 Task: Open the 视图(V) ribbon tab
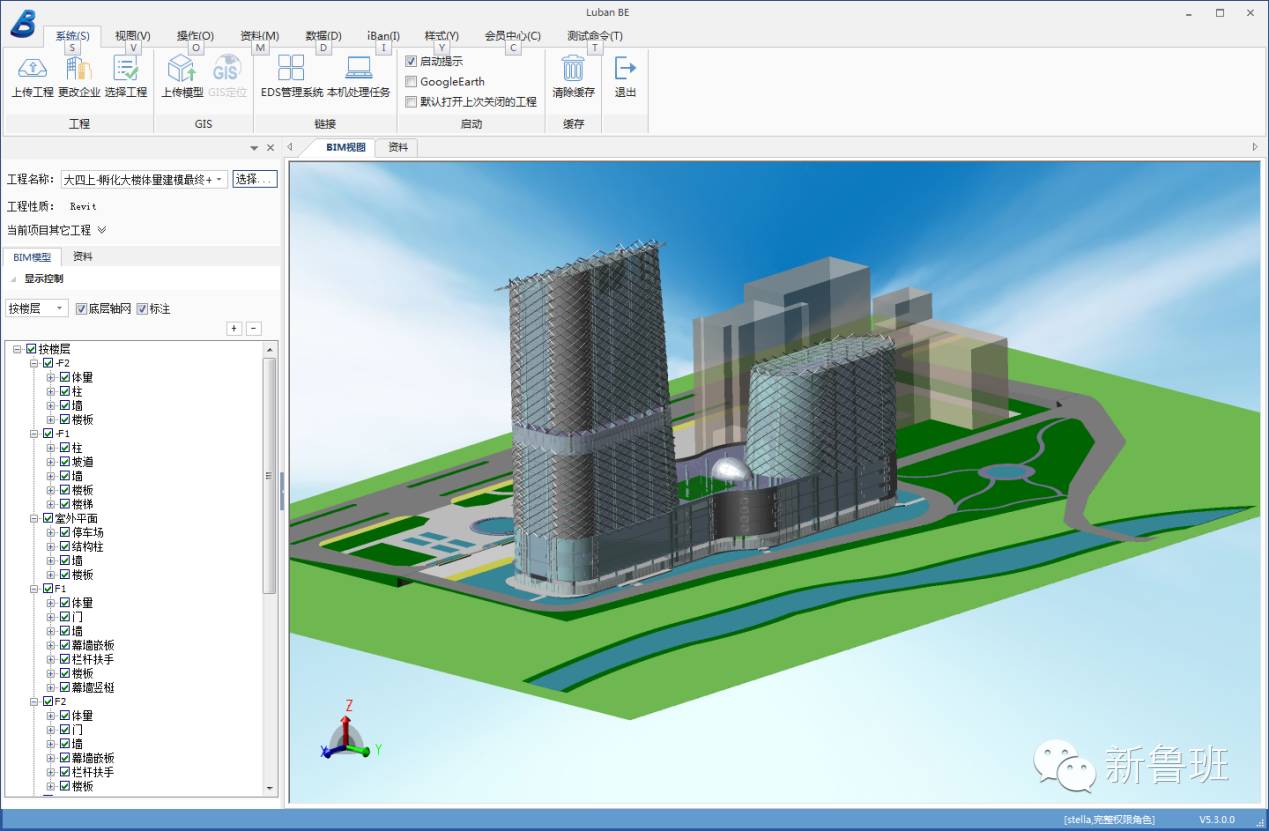[133, 36]
